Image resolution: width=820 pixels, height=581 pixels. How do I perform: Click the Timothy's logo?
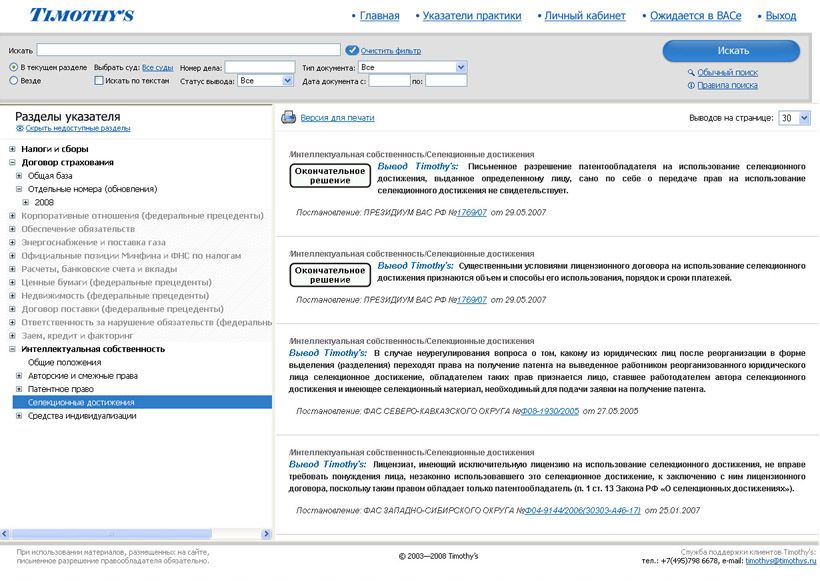coord(82,15)
